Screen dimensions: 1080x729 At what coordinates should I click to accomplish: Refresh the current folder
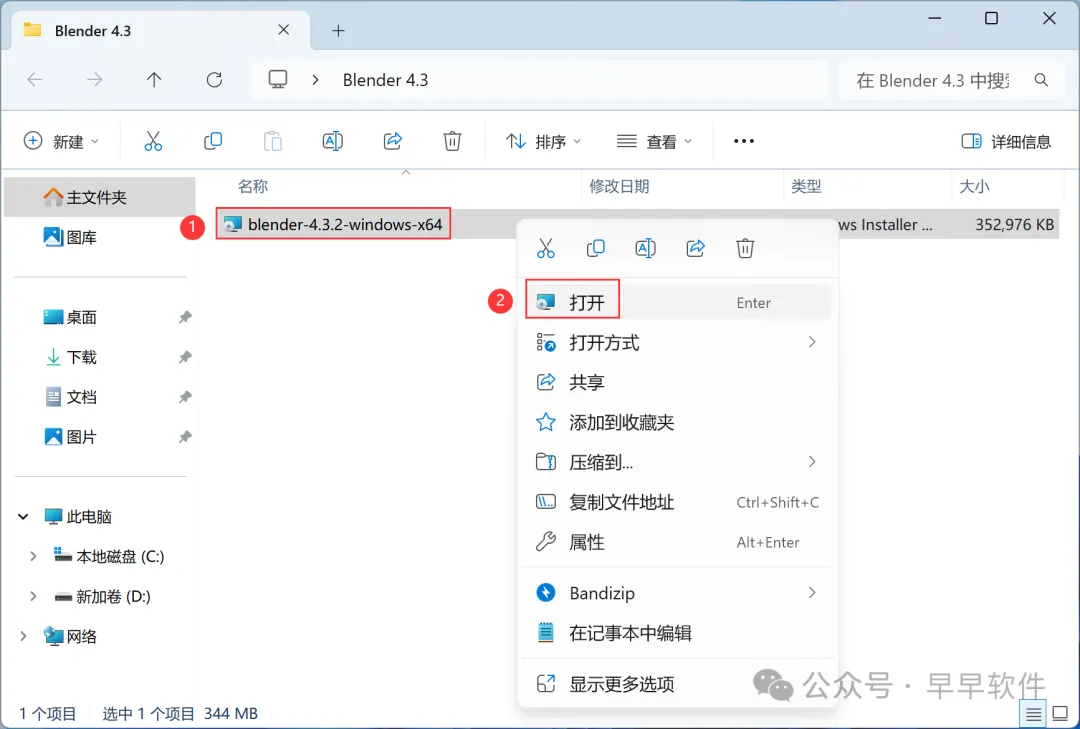214,80
